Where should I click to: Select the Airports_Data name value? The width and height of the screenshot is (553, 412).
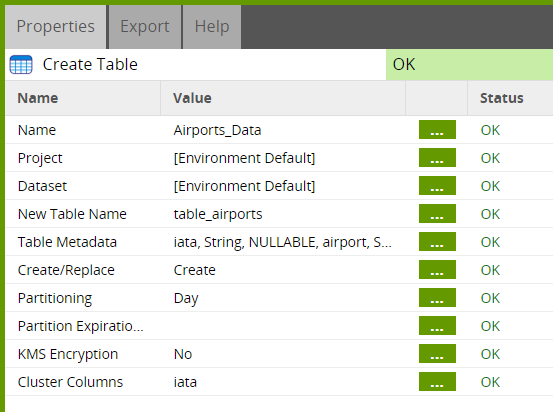(217, 130)
